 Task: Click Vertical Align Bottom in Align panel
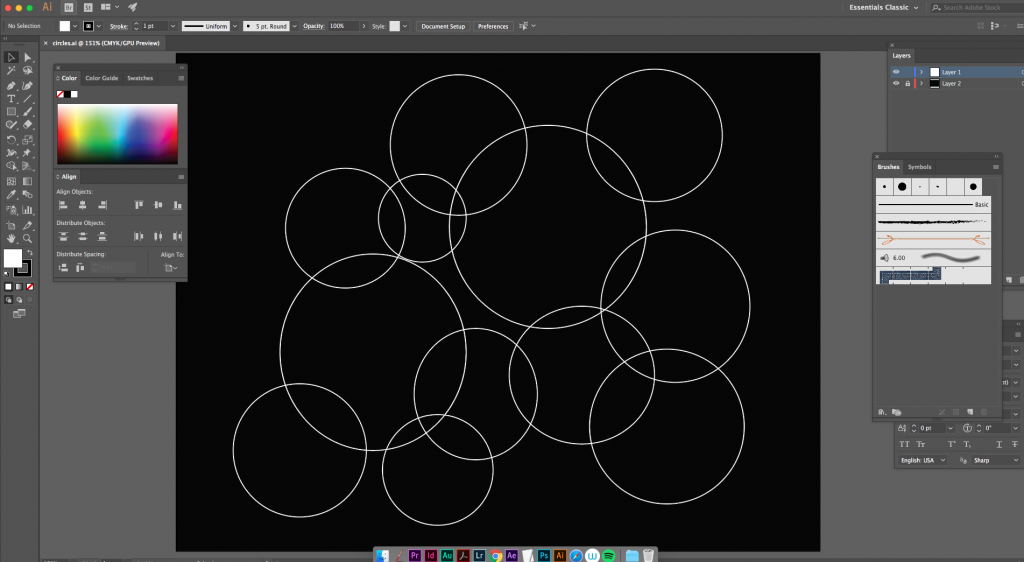click(x=177, y=205)
